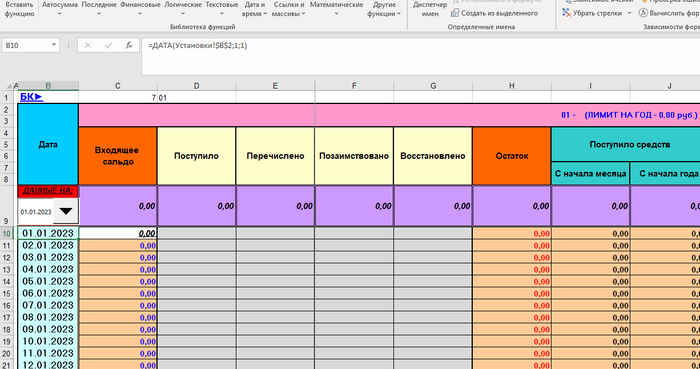700x369 pixels.
Task: Click the Убрать стрелки button
Action: coord(592,13)
